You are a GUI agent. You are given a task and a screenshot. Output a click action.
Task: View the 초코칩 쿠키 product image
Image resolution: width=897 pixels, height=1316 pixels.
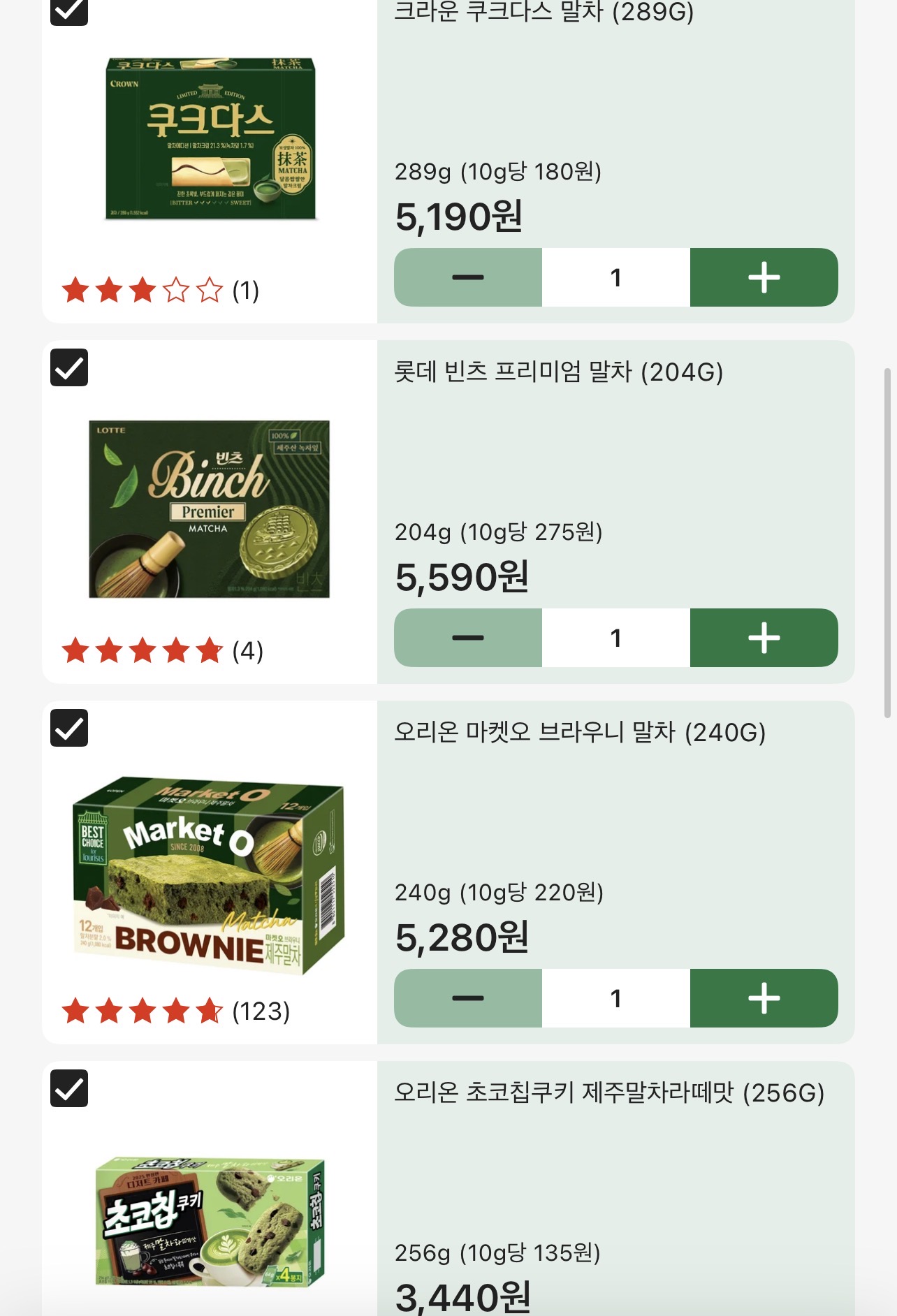click(x=210, y=1221)
